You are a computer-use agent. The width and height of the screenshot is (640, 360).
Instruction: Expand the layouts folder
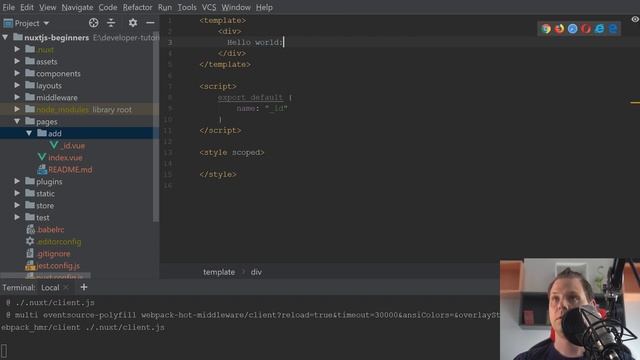tap(17, 85)
